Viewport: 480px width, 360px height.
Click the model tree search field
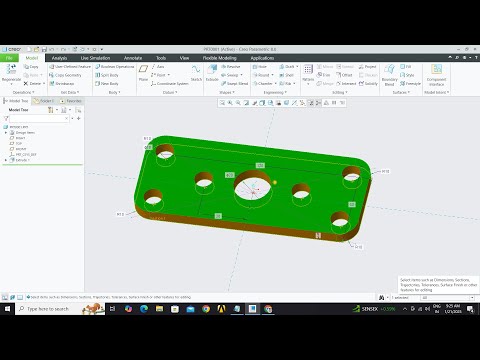coord(39,118)
